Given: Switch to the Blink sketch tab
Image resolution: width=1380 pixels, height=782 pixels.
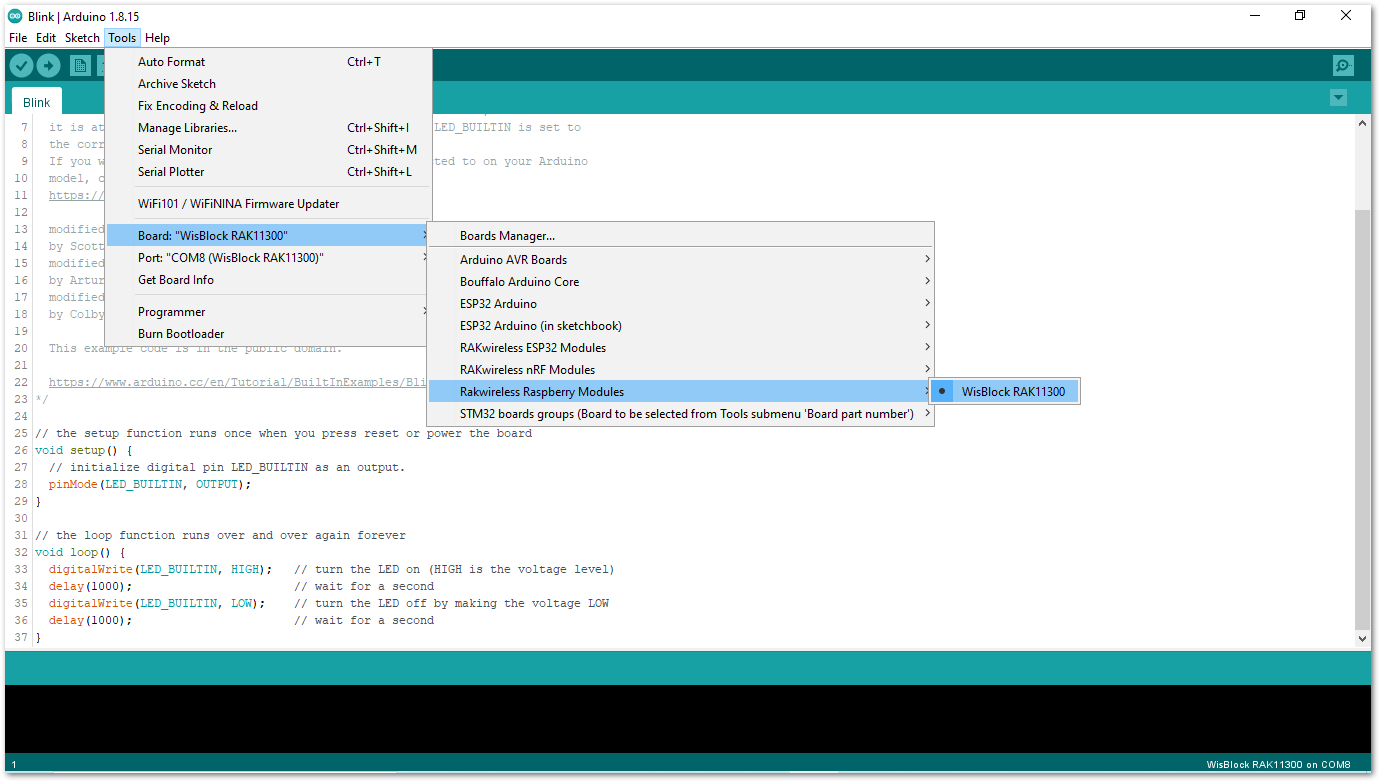Looking at the screenshot, I should (36, 102).
